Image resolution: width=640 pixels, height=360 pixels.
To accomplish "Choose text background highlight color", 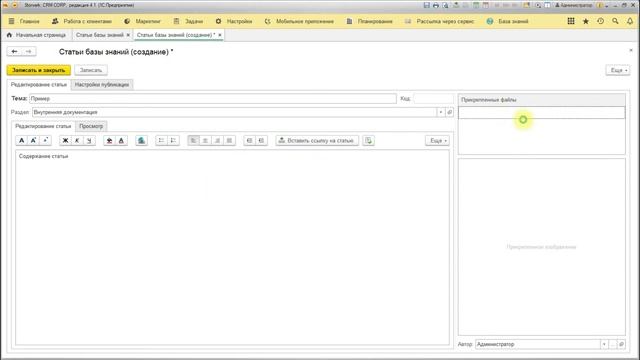I will [109, 140].
